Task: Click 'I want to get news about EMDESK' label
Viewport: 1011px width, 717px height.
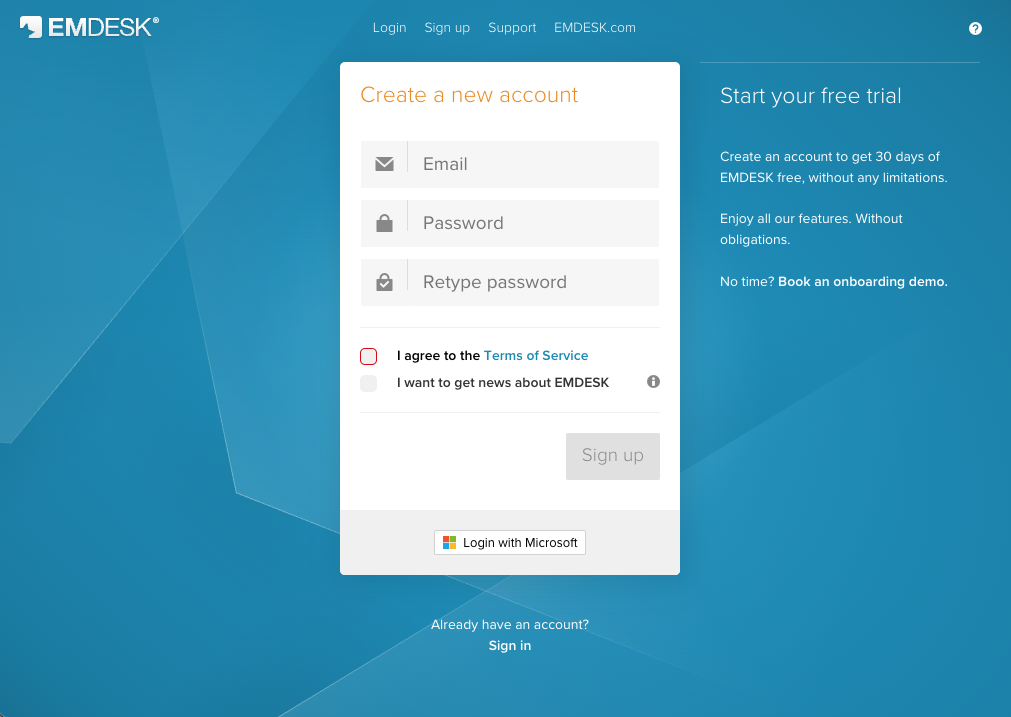Action: (502, 382)
